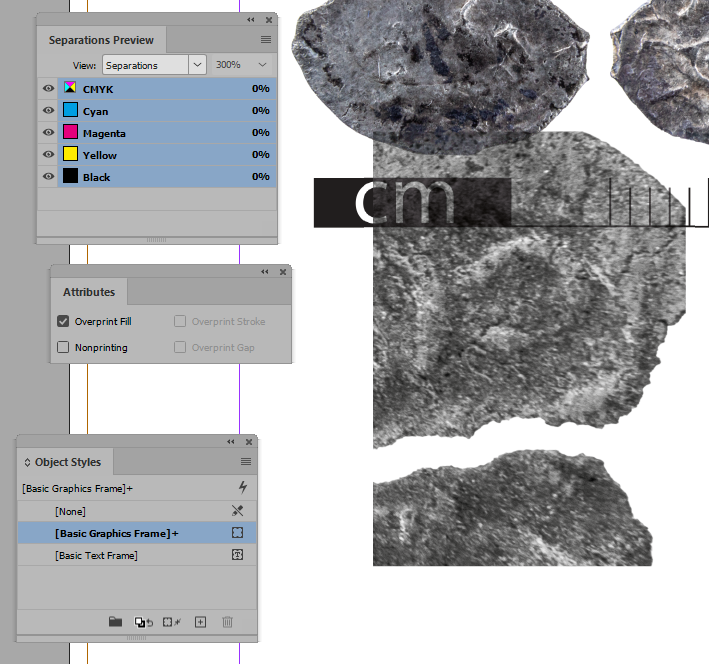Viewport: 709px width, 664px height.
Task: Apply the [None] object style
Action: (x=137, y=511)
